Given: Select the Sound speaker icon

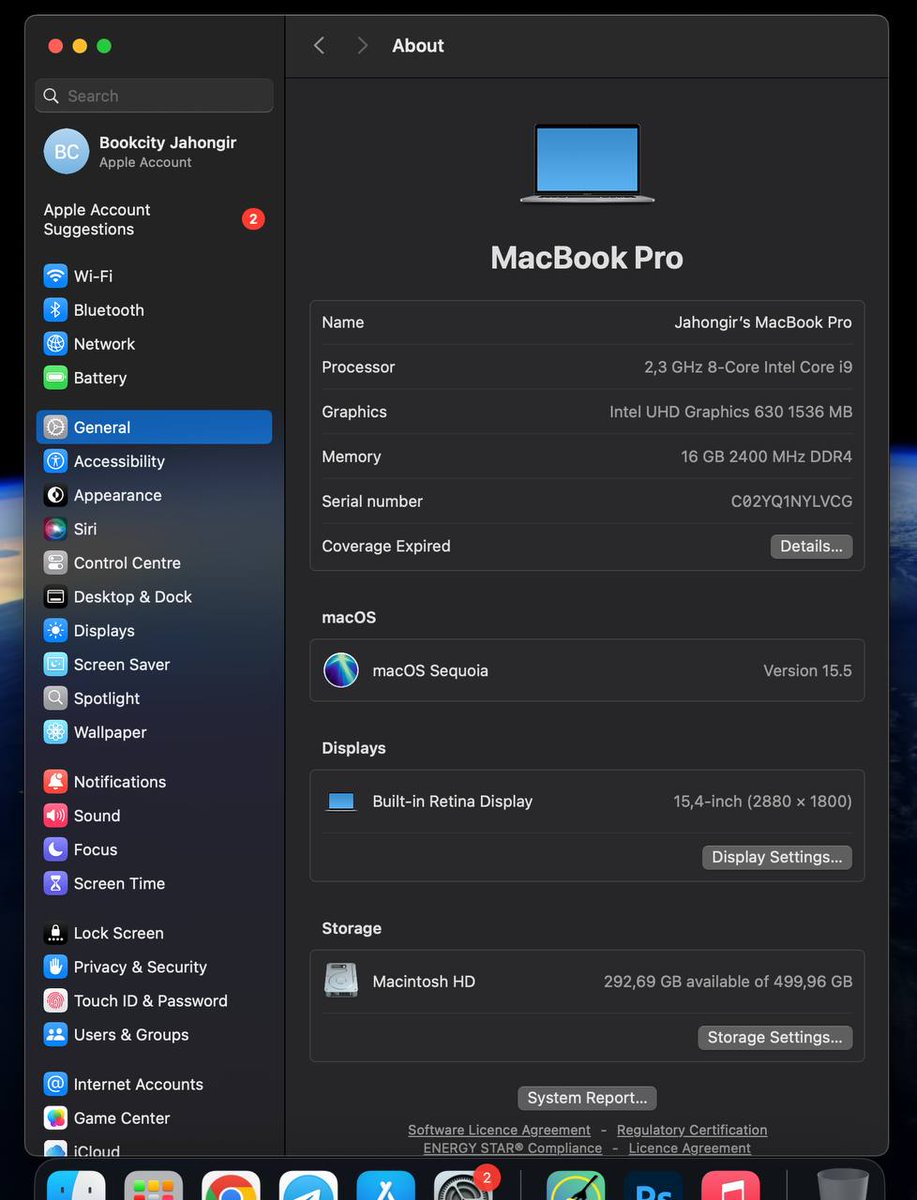Looking at the screenshot, I should (x=56, y=816).
